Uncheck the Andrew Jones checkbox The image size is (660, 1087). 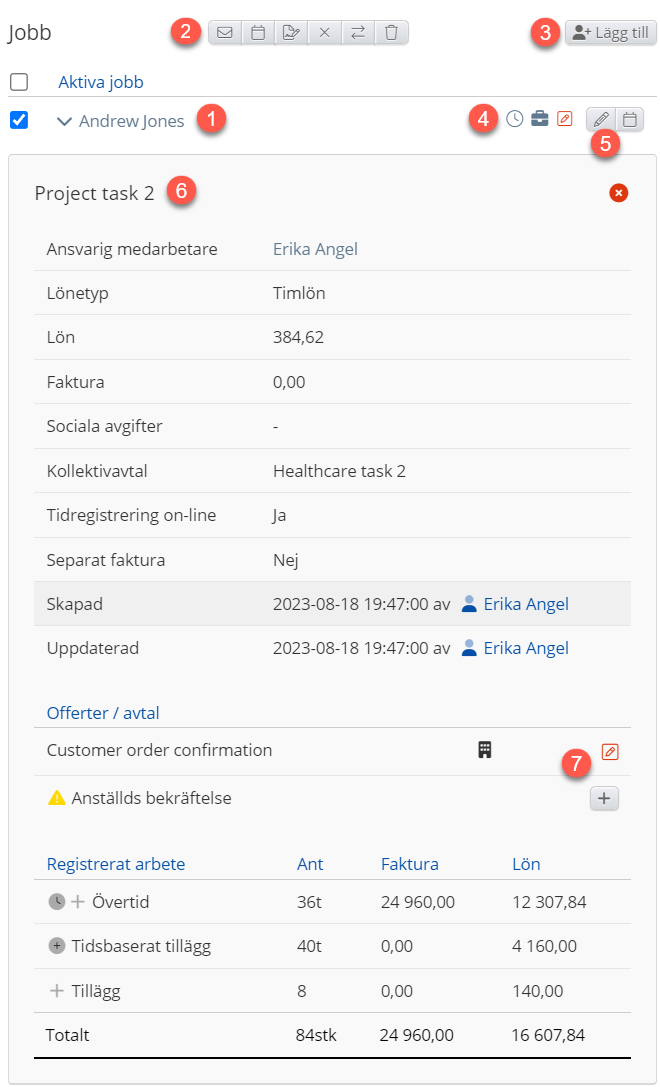(x=19, y=120)
